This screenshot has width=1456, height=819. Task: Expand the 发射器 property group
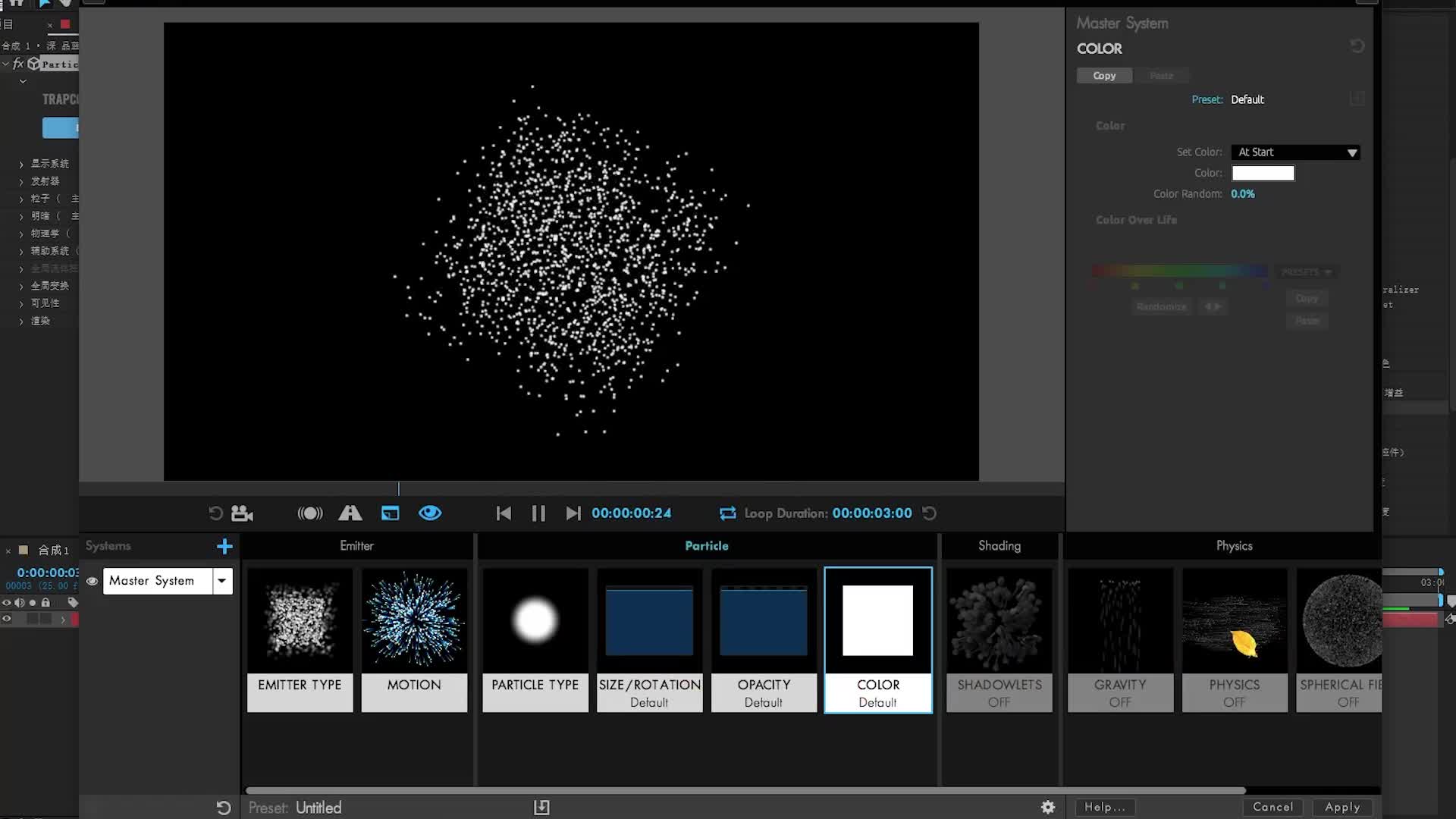(21, 181)
